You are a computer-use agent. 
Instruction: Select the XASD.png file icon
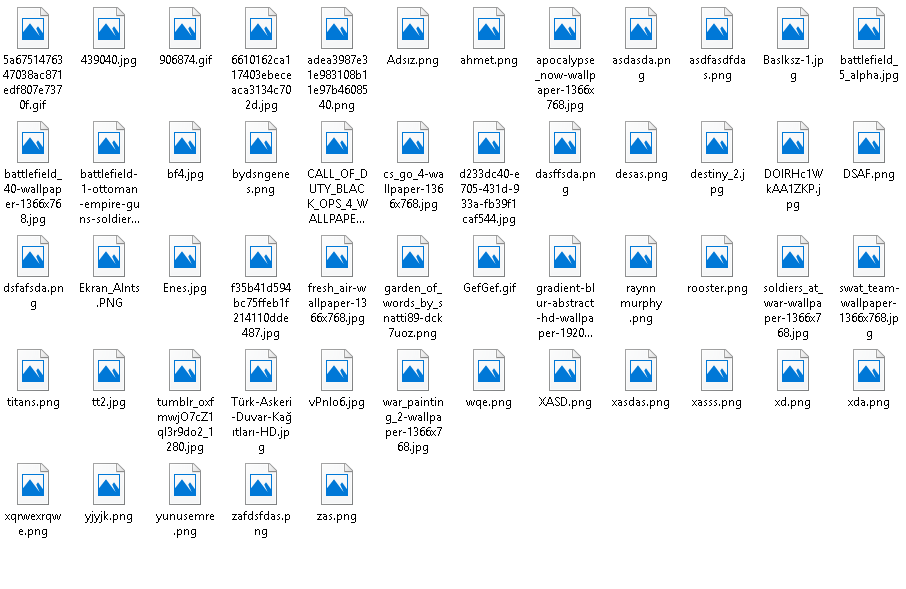coord(565,371)
